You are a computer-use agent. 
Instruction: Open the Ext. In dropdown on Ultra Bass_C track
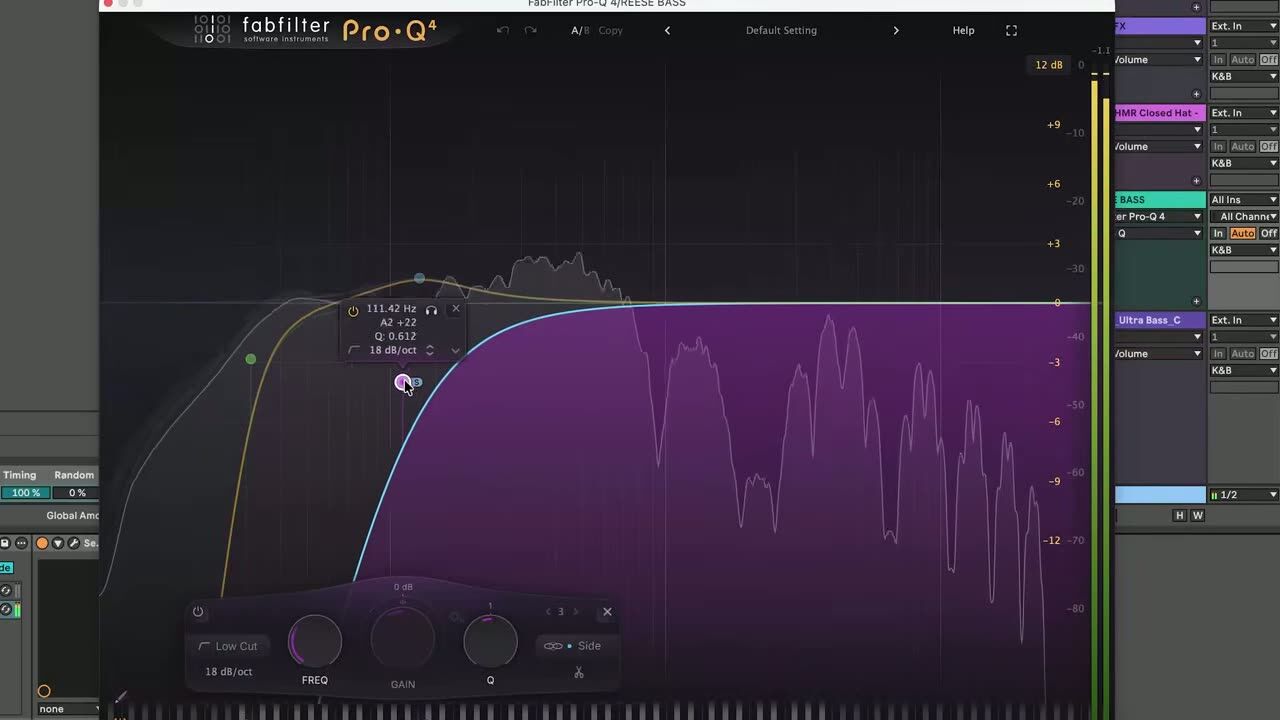pyautogui.click(x=1243, y=320)
